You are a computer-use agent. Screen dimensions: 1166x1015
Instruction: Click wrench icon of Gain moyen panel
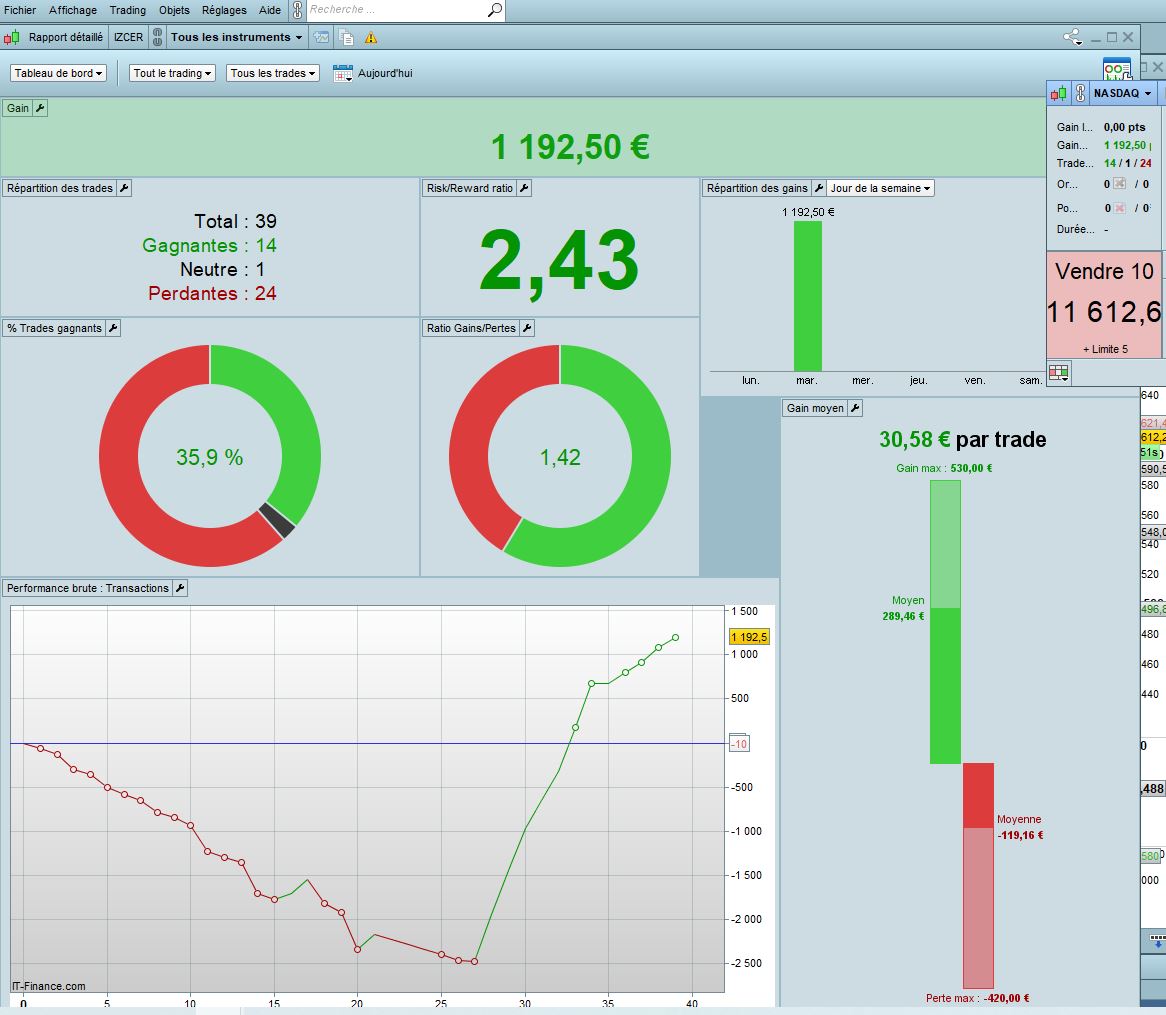(855, 407)
